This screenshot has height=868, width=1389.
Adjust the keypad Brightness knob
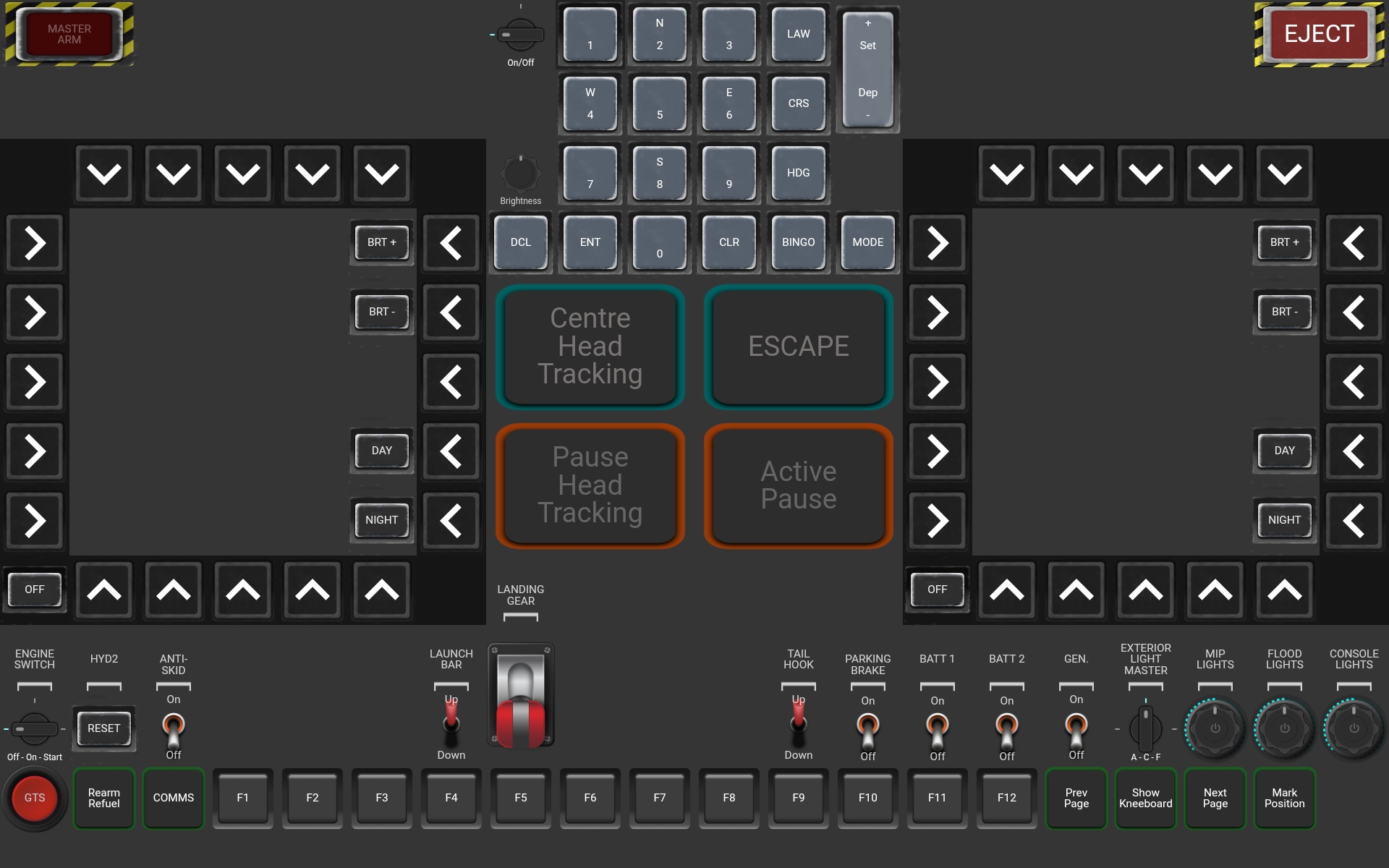point(520,173)
